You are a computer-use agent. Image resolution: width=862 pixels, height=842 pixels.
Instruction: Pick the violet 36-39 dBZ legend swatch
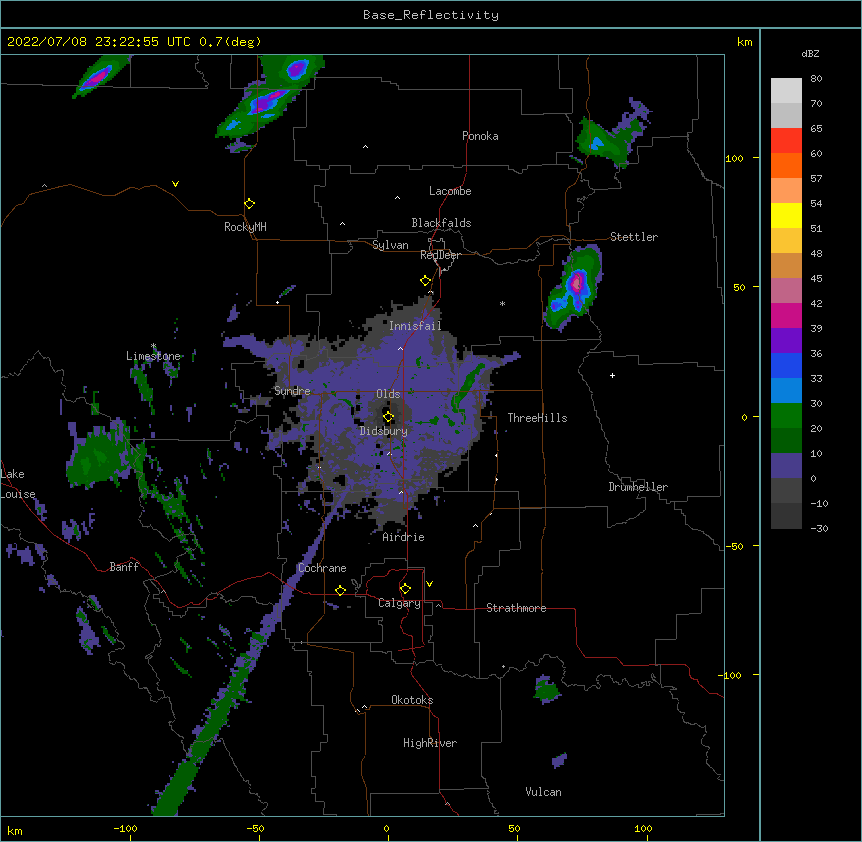point(786,341)
